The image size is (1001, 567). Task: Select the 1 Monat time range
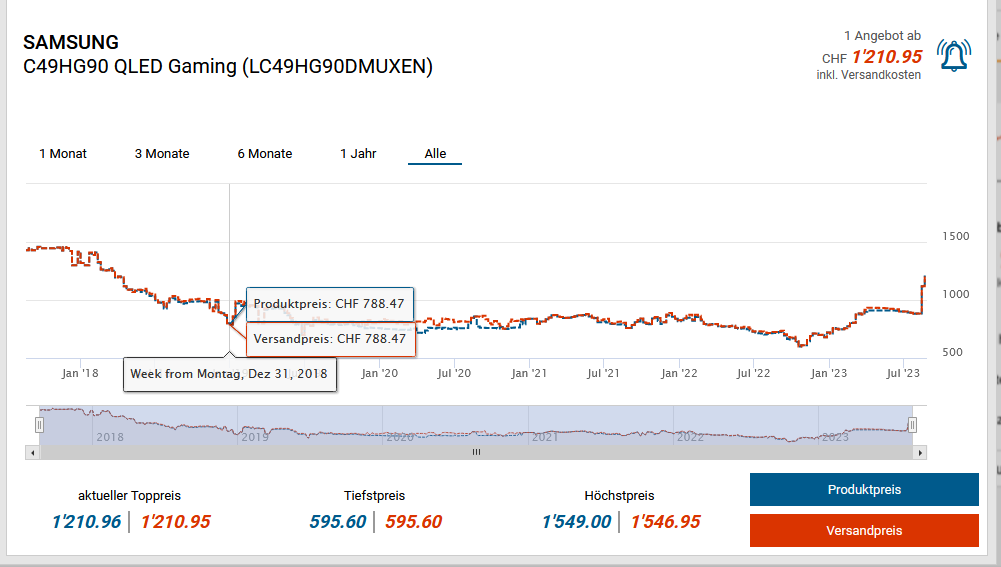click(63, 154)
